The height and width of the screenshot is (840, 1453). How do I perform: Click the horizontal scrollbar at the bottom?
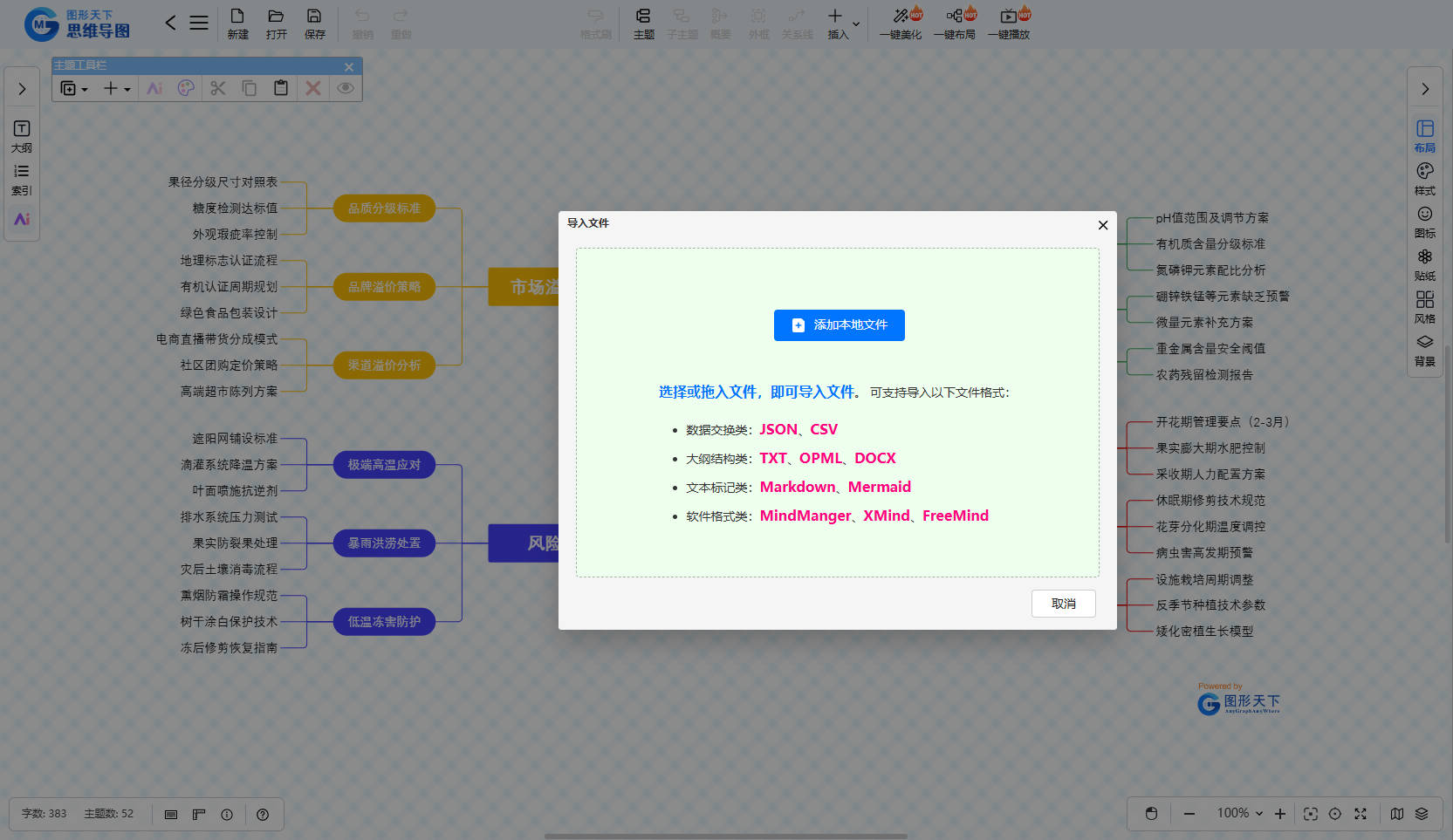(x=725, y=836)
